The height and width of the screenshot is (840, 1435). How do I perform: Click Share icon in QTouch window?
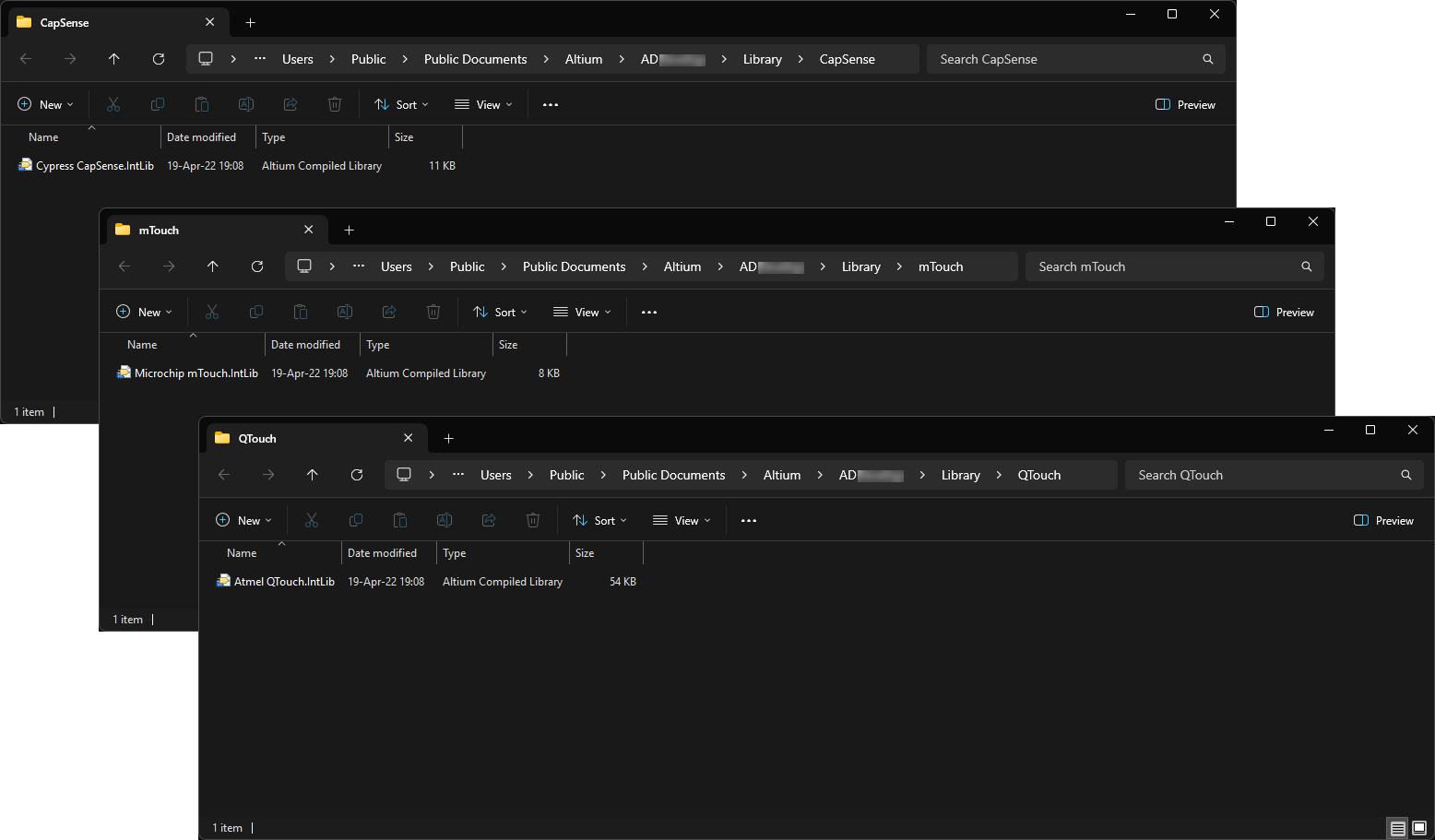click(x=489, y=521)
